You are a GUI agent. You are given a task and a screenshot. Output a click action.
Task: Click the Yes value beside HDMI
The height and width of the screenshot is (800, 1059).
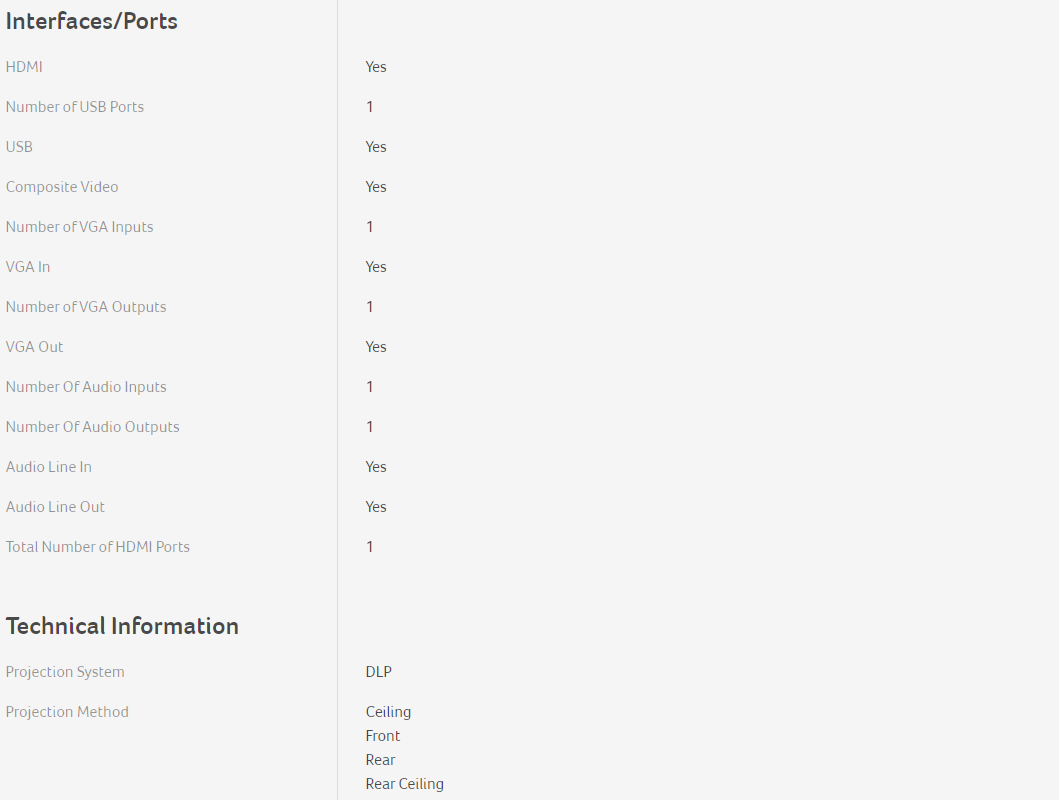(376, 67)
